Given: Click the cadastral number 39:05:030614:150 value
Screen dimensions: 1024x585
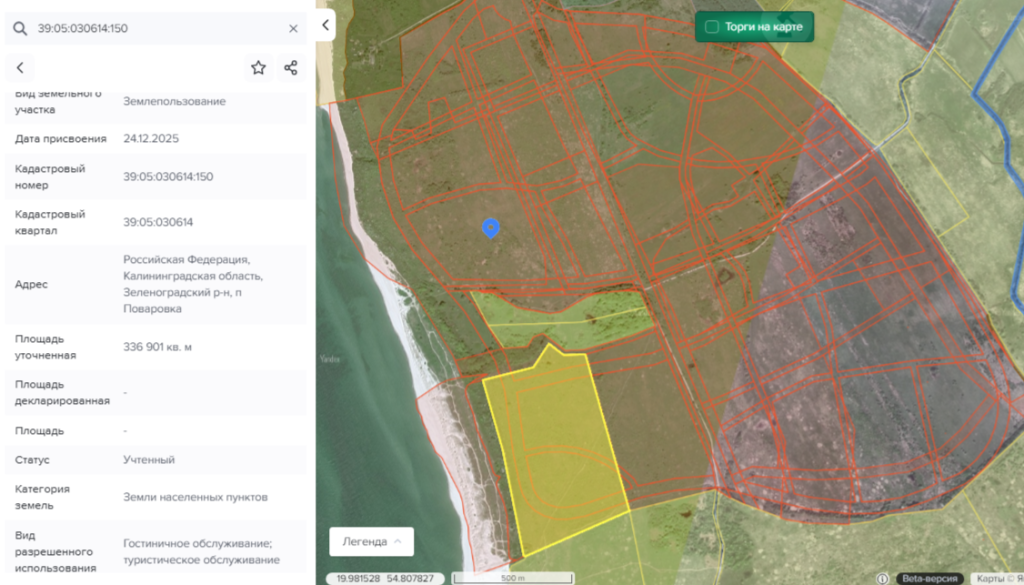Looking at the screenshot, I should pyautogui.click(x=168, y=177).
